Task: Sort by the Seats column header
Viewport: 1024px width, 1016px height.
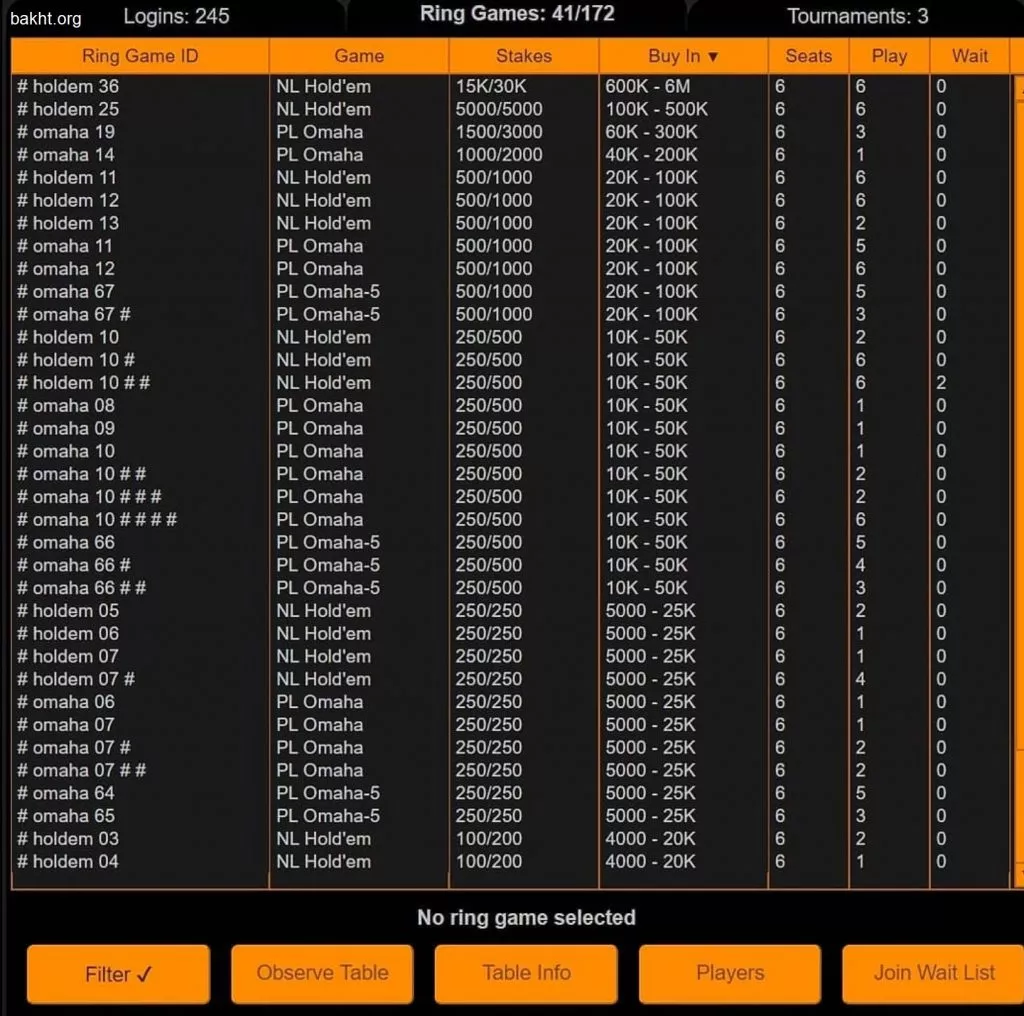Action: [x=808, y=56]
